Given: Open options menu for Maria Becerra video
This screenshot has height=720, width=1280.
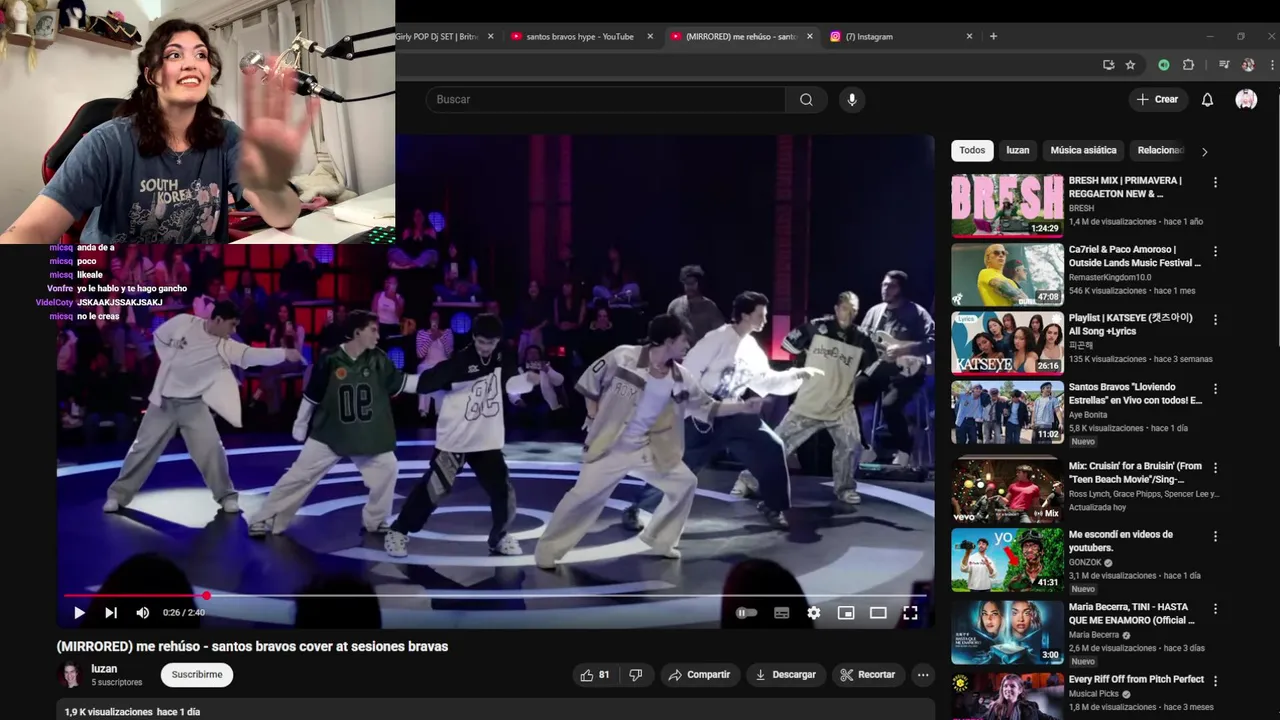Looking at the screenshot, I should point(1215,609).
